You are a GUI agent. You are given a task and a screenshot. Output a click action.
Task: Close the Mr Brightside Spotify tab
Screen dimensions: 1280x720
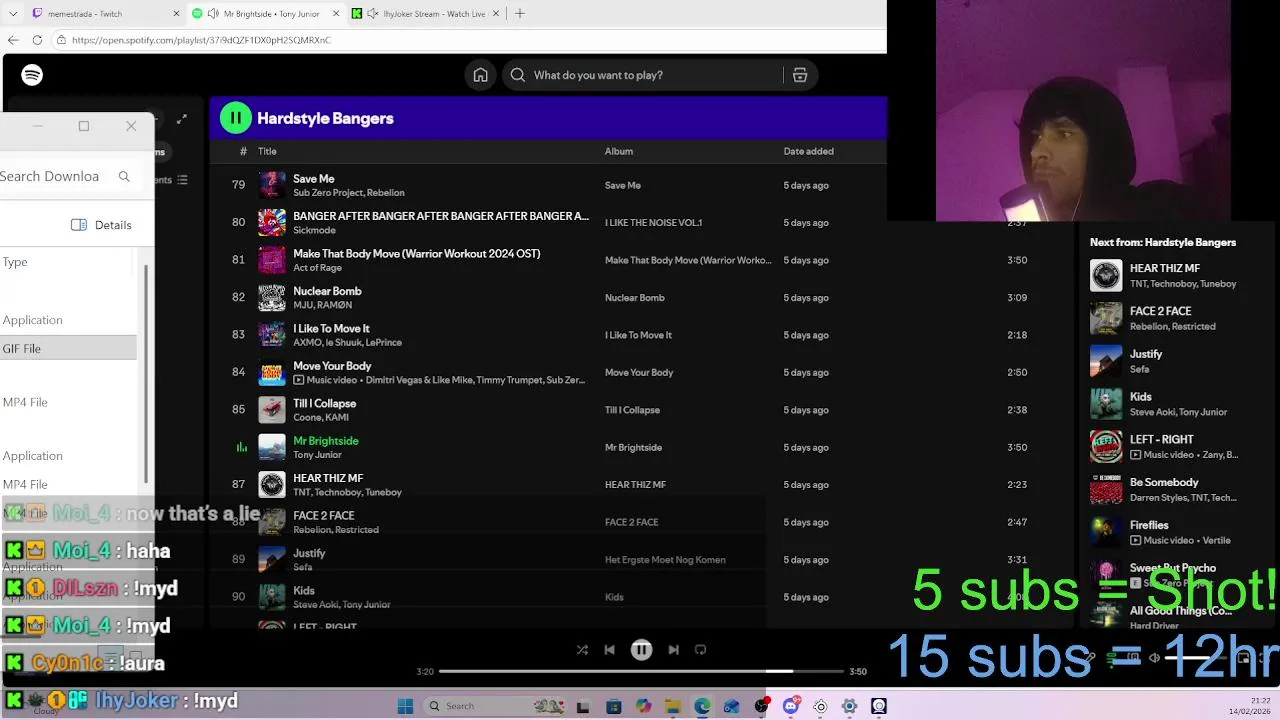(x=336, y=14)
